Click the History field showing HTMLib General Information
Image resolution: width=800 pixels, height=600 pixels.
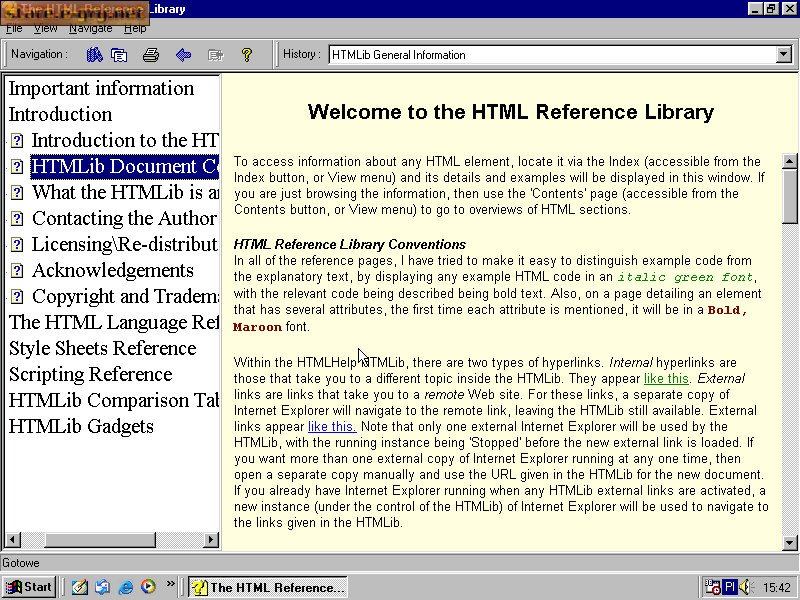pyautogui.click(x=552, y=55)
